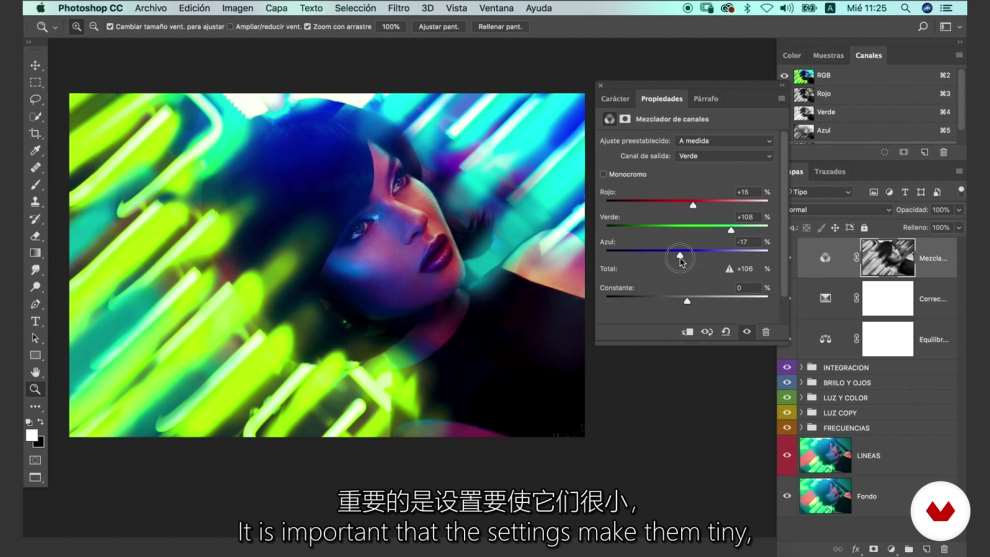Delete layer with layers panel trash
Screen dimensions: 990x557
click(x=945, y=549)
